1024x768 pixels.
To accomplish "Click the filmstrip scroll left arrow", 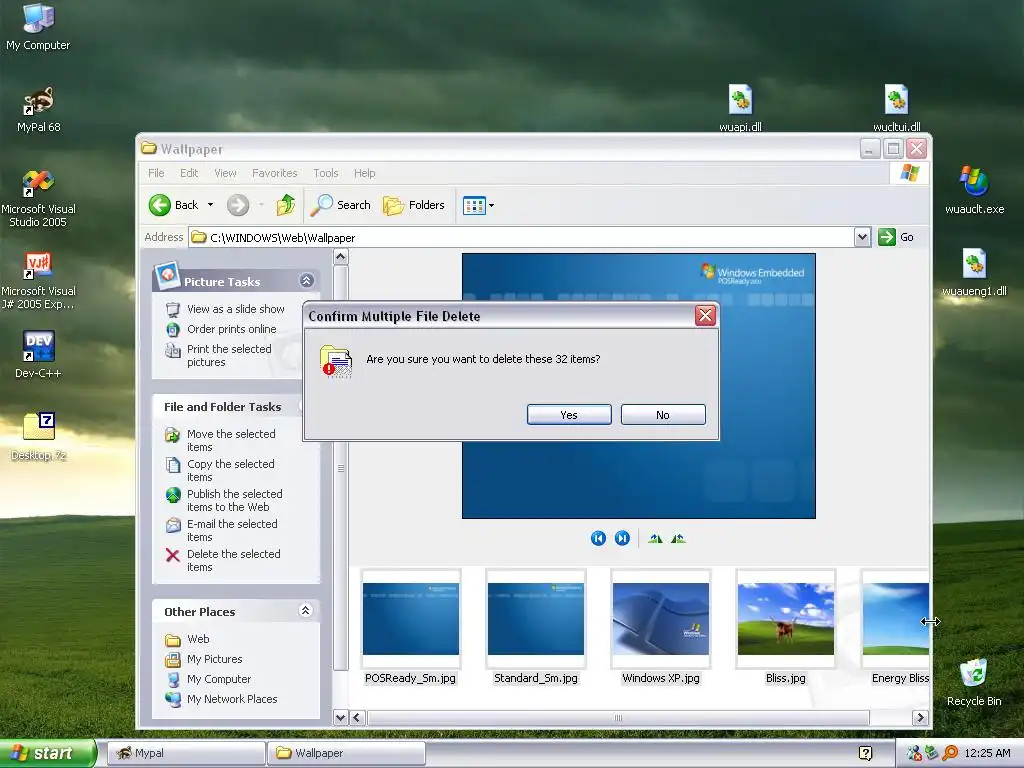I will pos(357,718).
